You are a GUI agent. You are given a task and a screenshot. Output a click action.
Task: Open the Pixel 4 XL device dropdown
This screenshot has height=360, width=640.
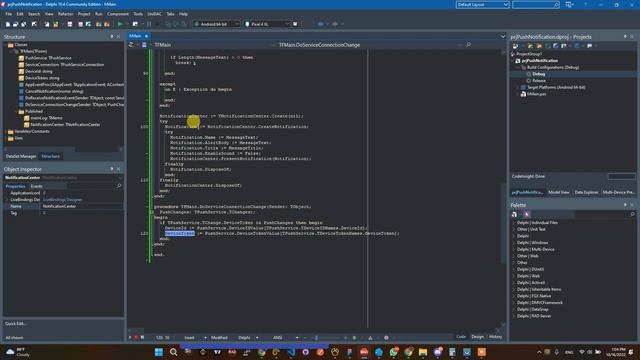[x=267, y=24]
